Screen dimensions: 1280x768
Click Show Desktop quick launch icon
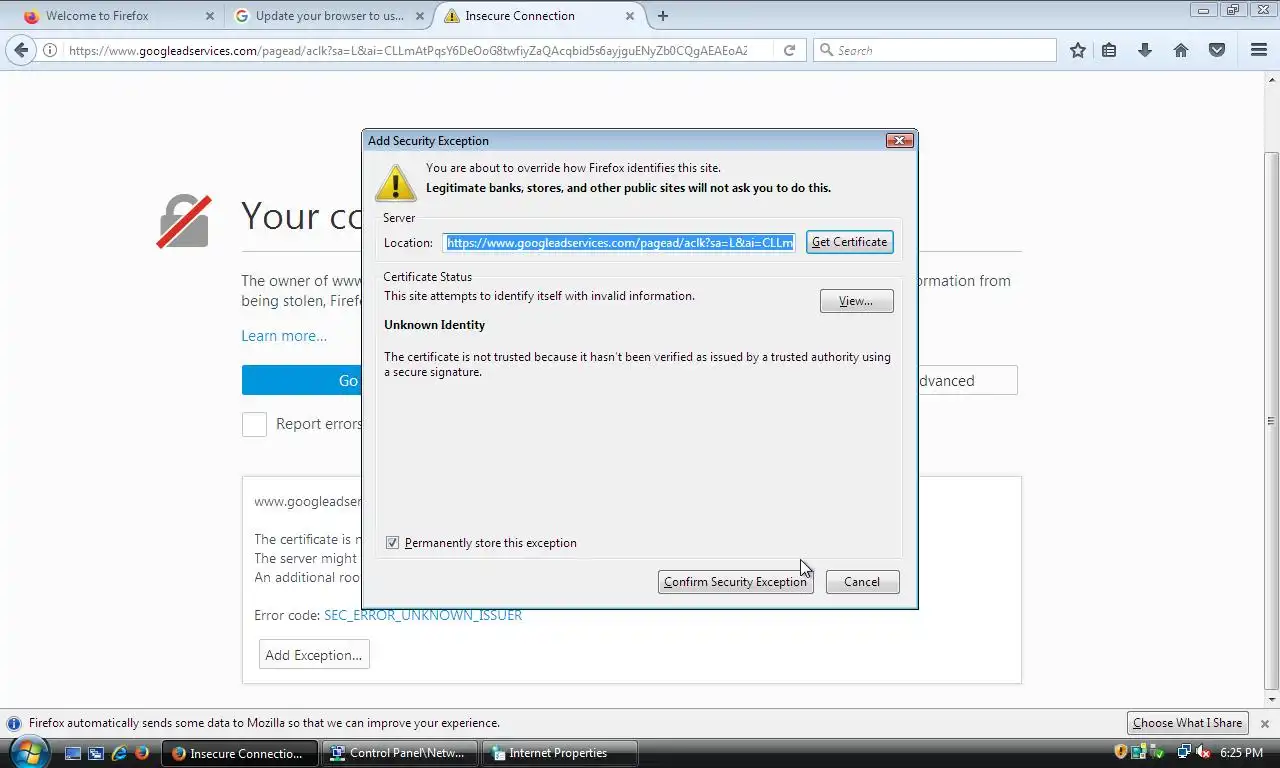coord(72,753)
